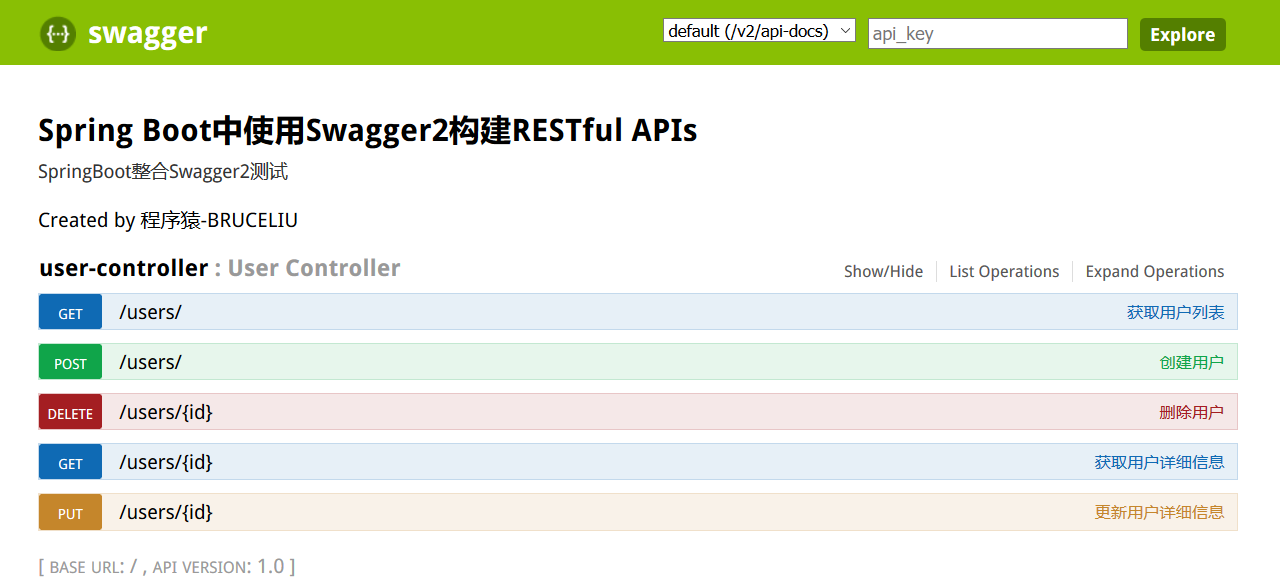Expand the GET /users/ path
This screenshot has width=1280, height=587.
[x=150, y=312]
